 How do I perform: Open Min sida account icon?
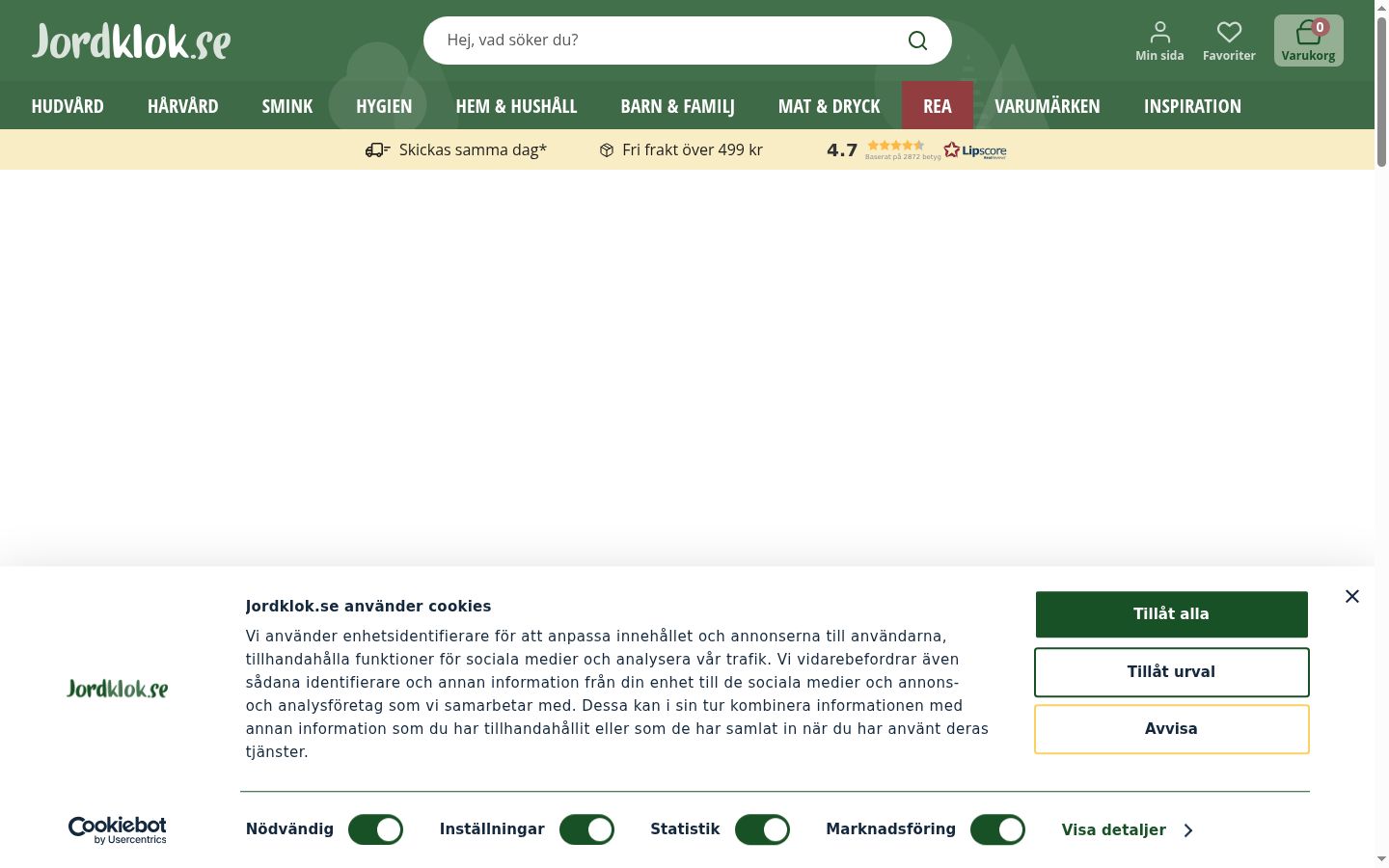tap(1159, 41)
